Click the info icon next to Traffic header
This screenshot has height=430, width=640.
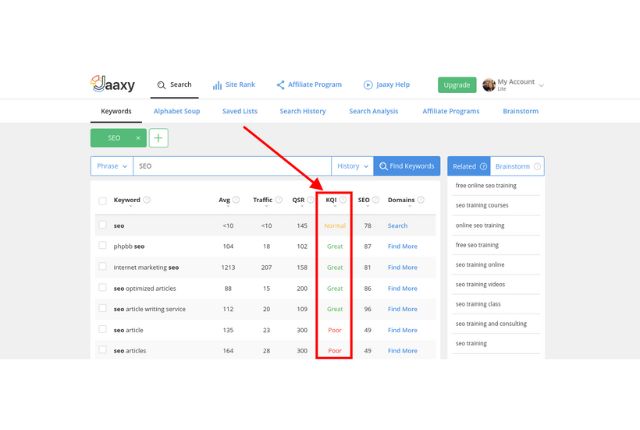(279, 200)
